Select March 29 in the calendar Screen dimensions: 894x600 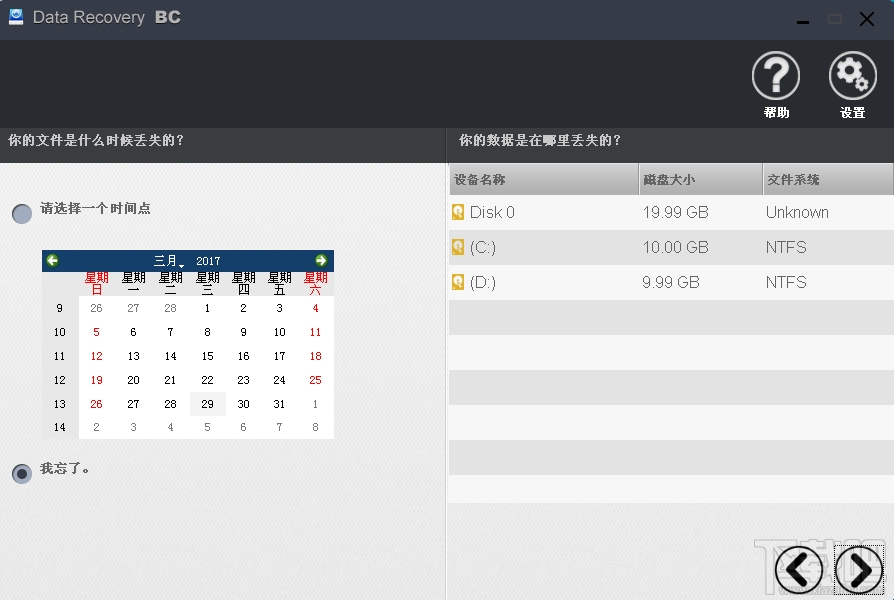(208, 404)
